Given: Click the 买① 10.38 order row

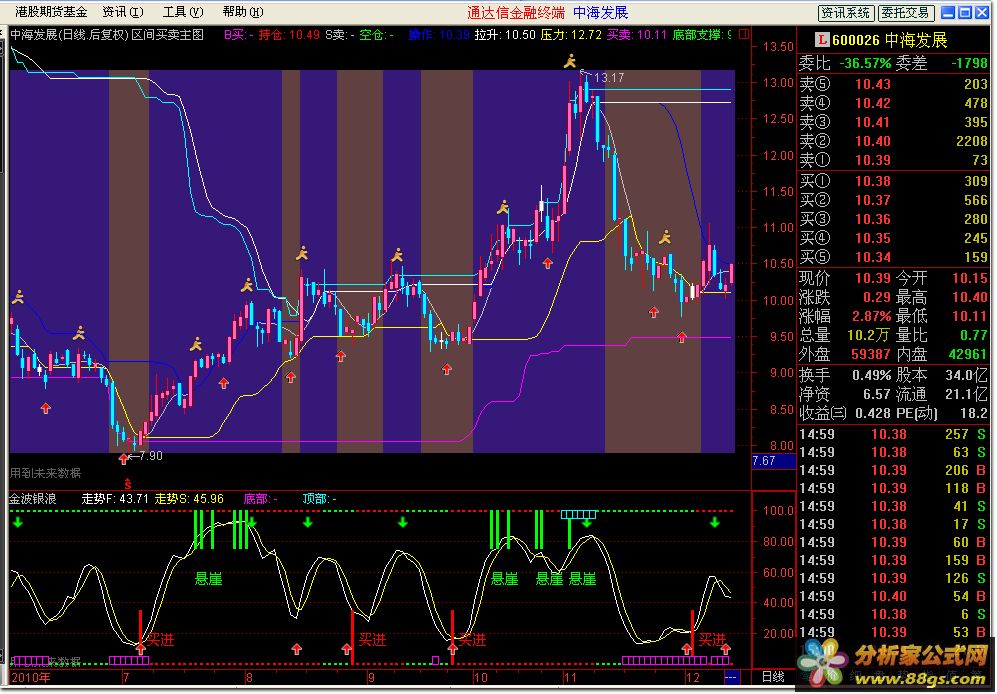Looking at the screenshot, I should pos(893,181).
